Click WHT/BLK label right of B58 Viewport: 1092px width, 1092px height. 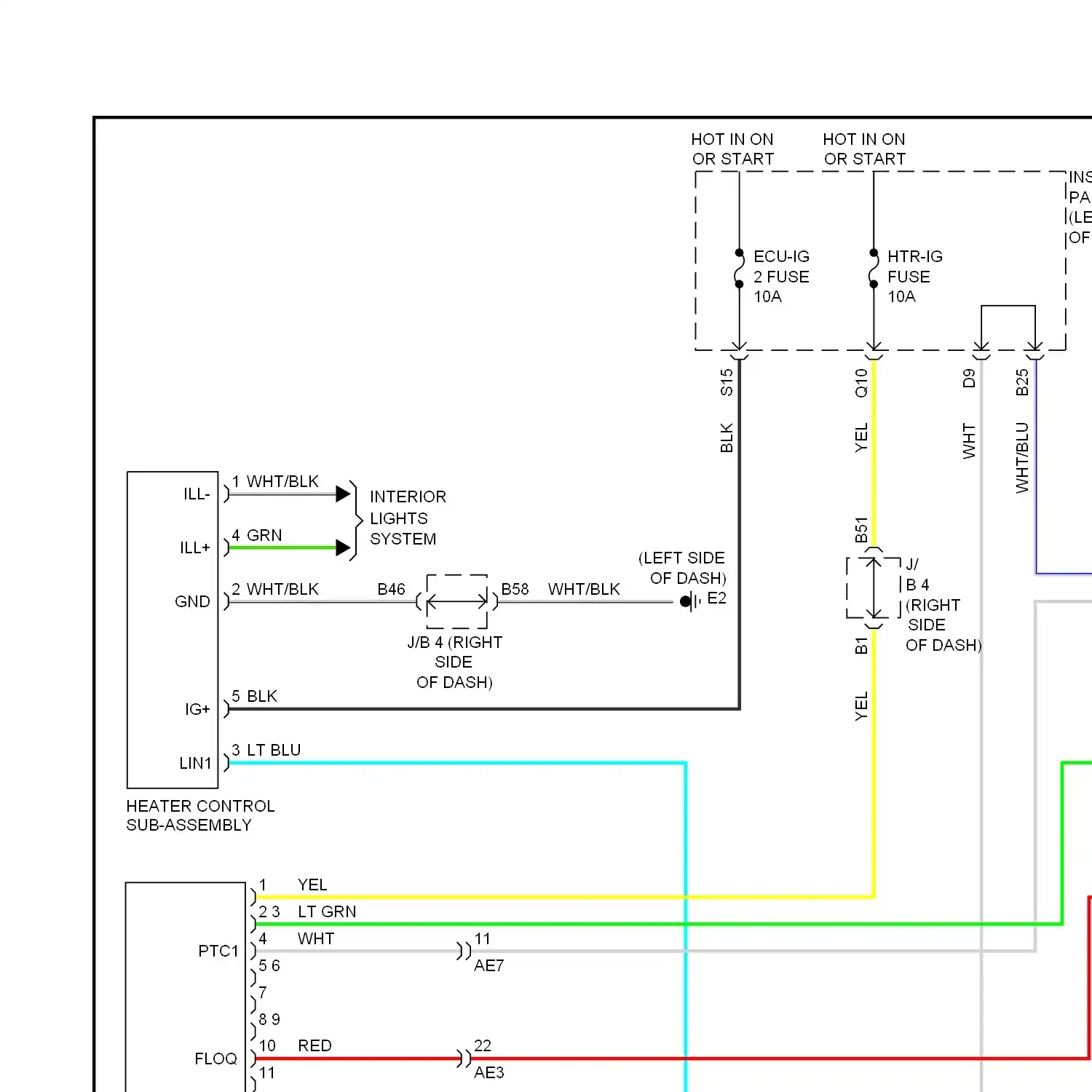click(584, 589)
